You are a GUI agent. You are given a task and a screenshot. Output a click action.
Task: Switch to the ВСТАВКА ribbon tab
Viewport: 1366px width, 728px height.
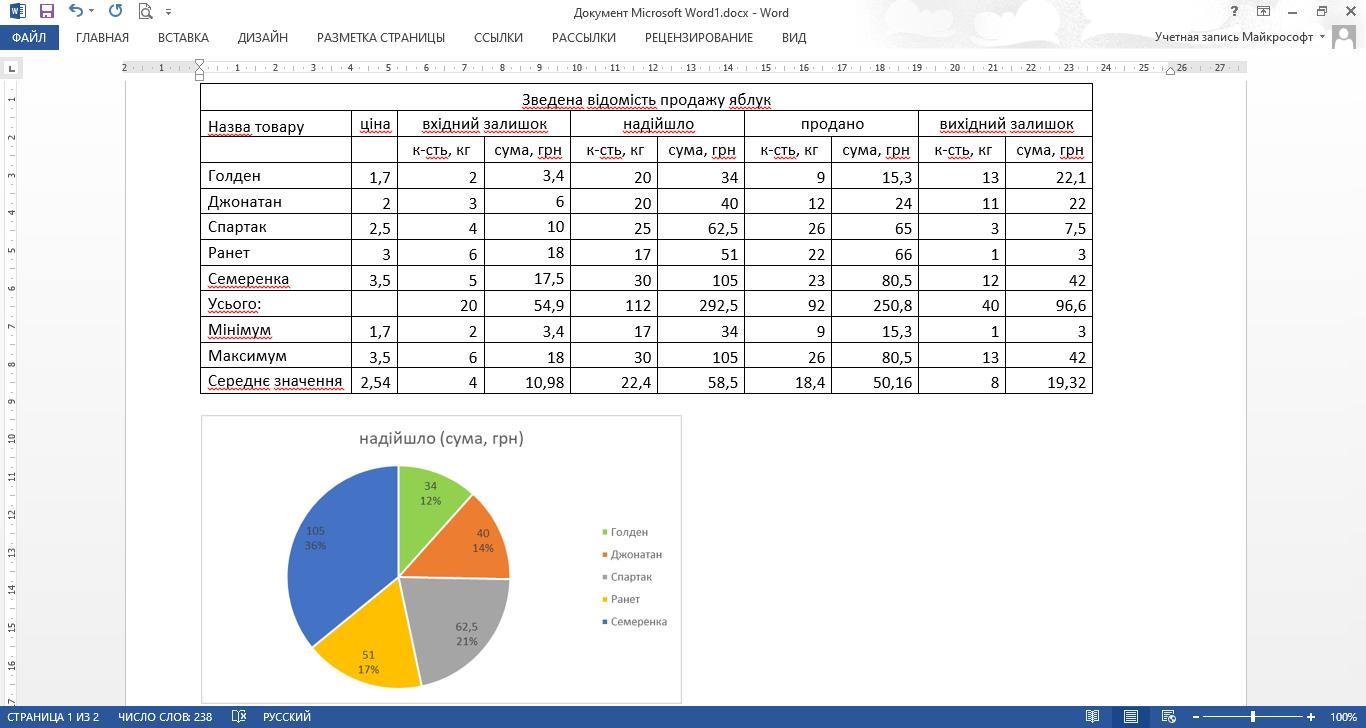pyautogui.click(x=183, y=37)
